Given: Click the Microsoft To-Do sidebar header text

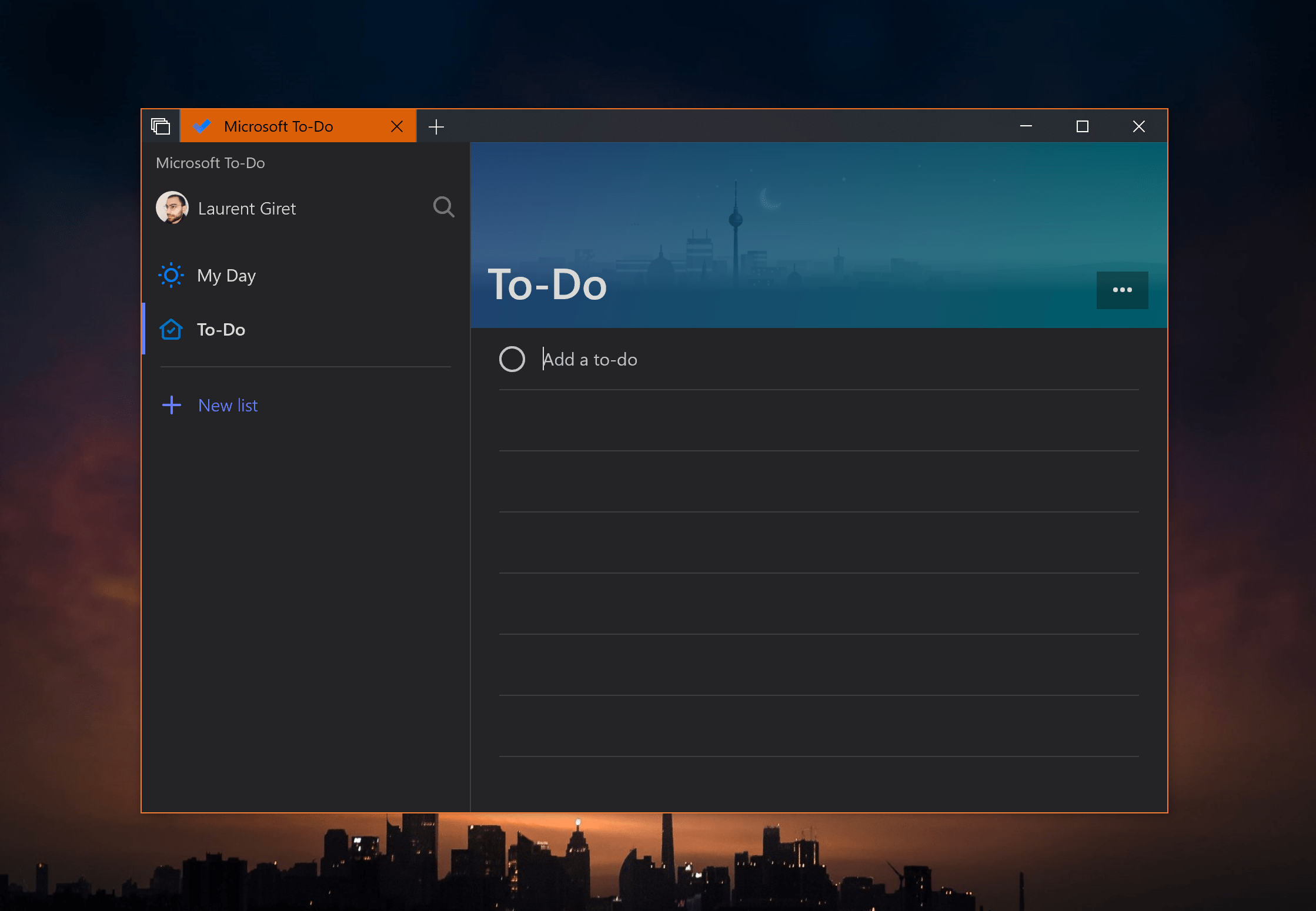Looking at the screenshot, I should click(211, 163).
